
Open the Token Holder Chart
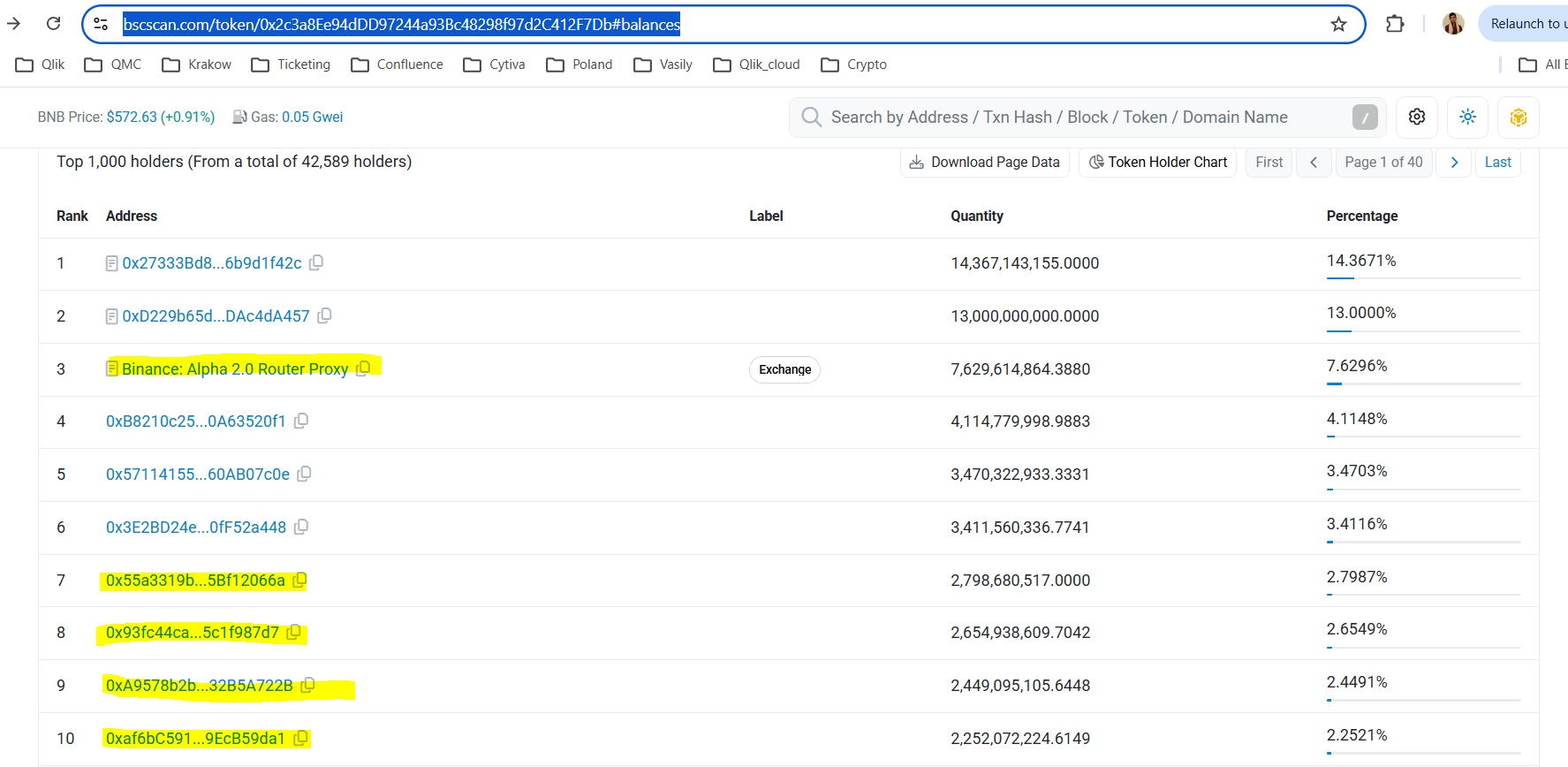coord(1158,162)
